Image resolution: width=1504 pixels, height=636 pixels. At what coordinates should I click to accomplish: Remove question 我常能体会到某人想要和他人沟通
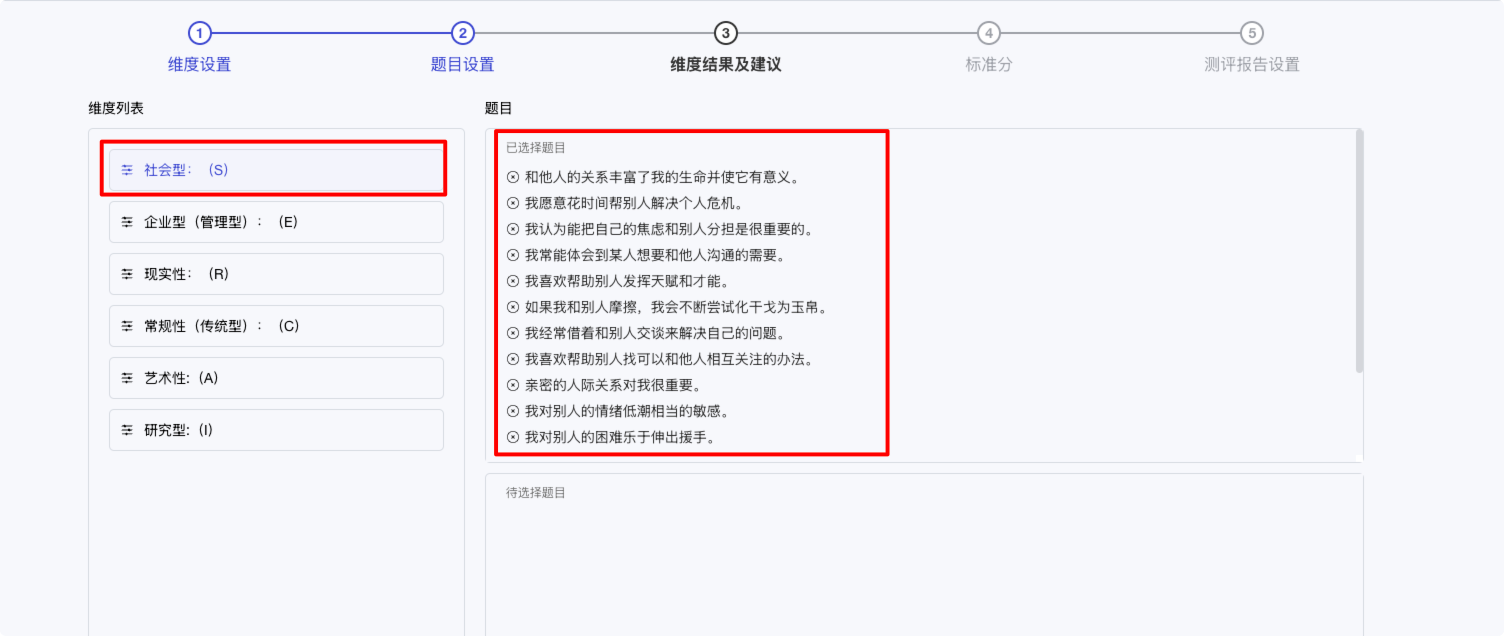coord(513,255)
